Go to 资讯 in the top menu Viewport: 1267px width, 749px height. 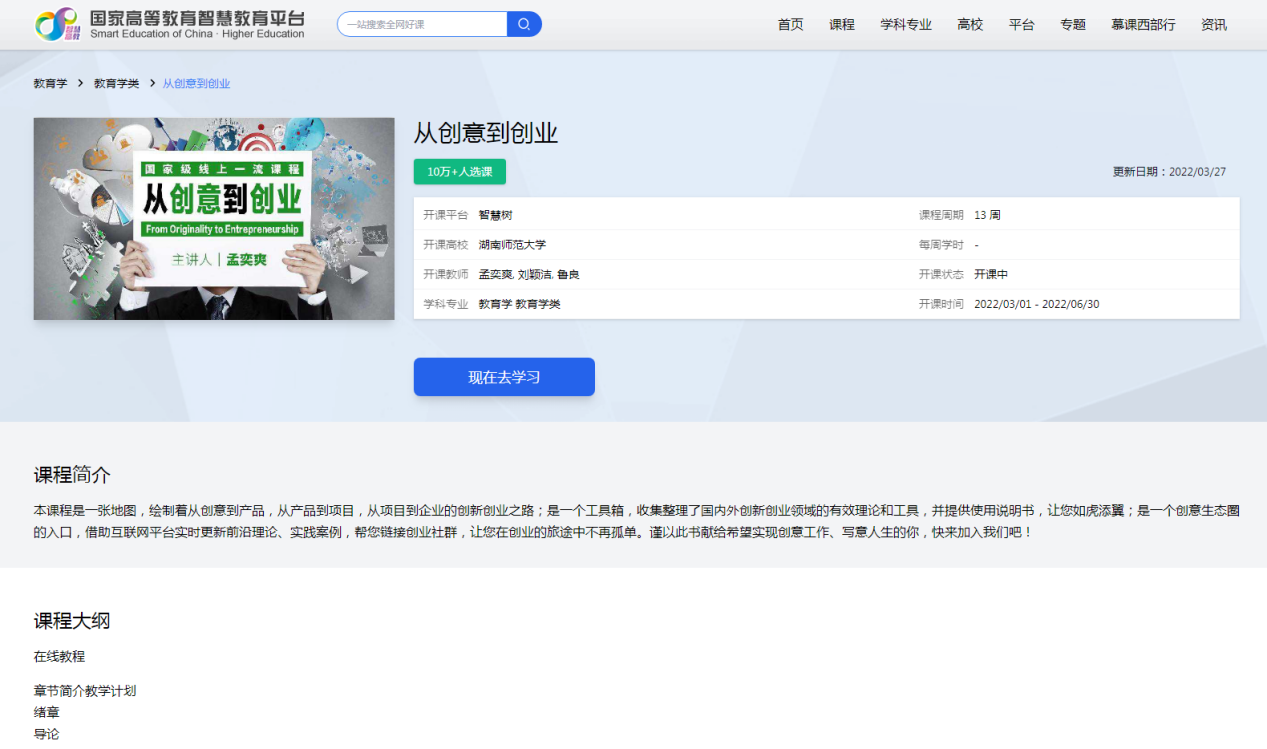[x=1214, y=25]
